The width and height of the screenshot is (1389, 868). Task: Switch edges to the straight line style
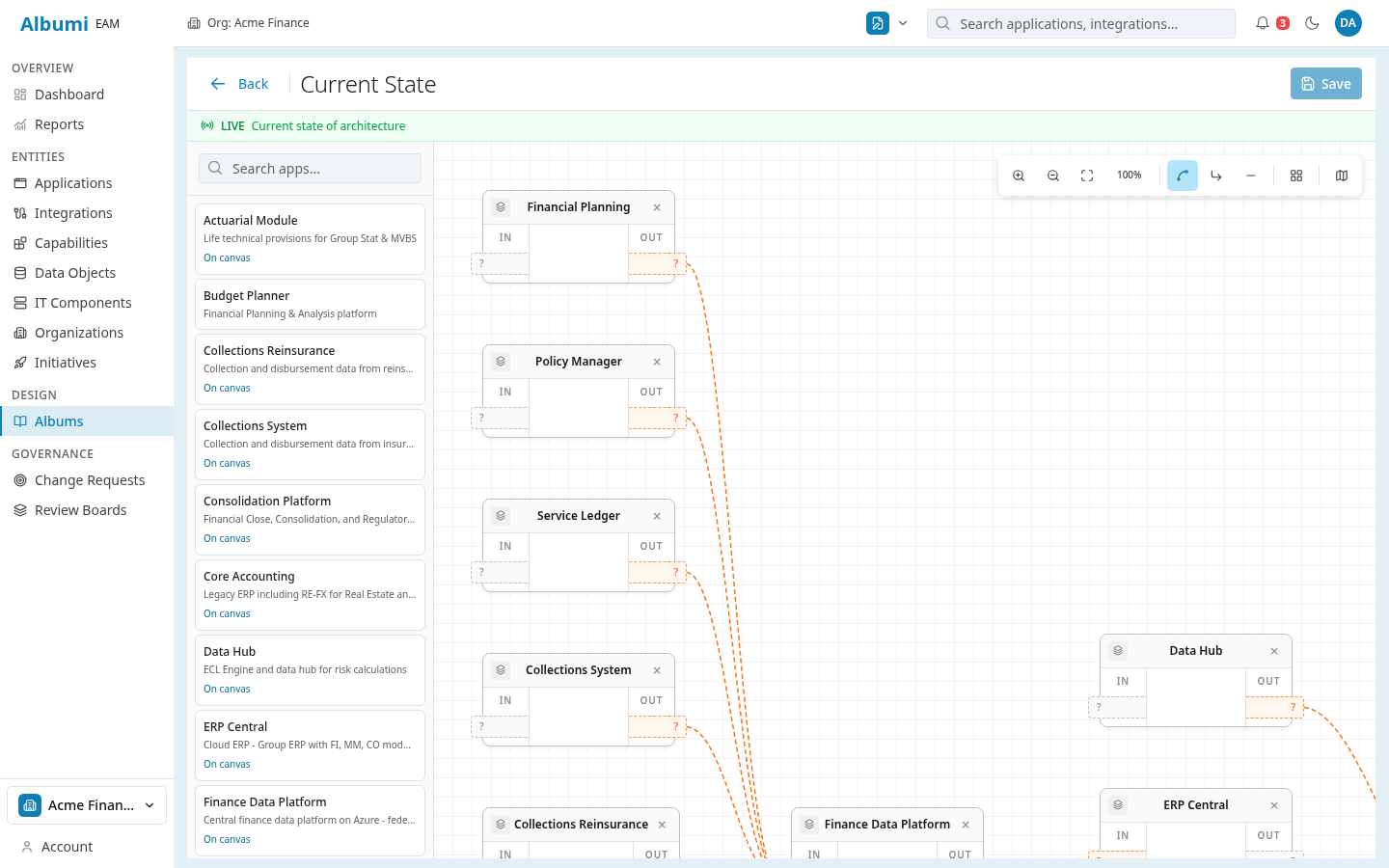[1251, 175]
